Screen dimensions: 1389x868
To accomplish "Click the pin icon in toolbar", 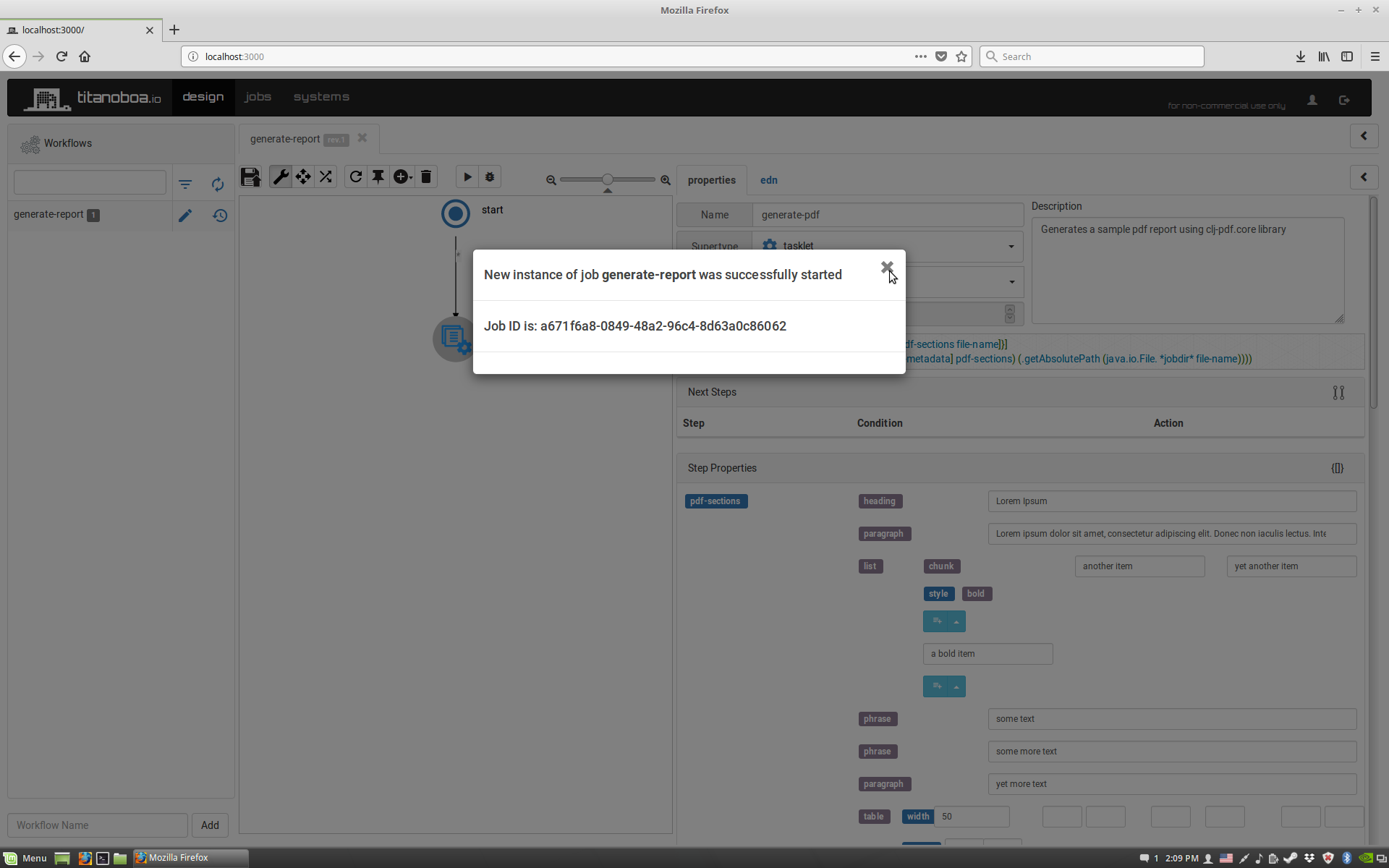I will pyautogui.click(x=378, y=177).
